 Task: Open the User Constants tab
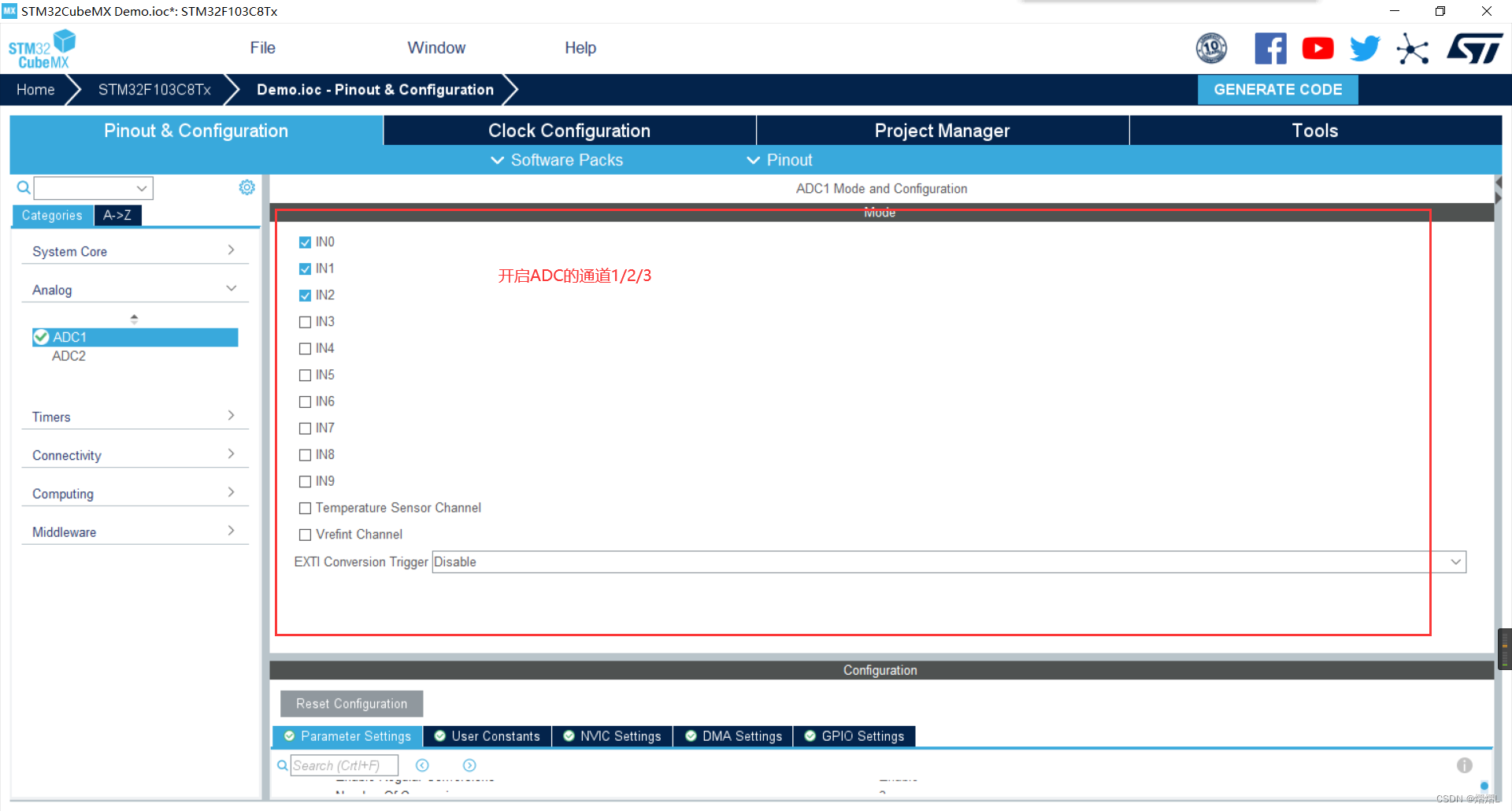487,736
